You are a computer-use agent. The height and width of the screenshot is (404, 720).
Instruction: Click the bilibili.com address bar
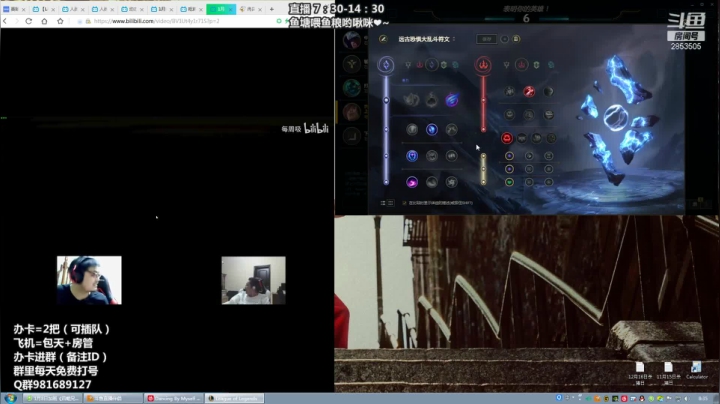tap(179, 21)
